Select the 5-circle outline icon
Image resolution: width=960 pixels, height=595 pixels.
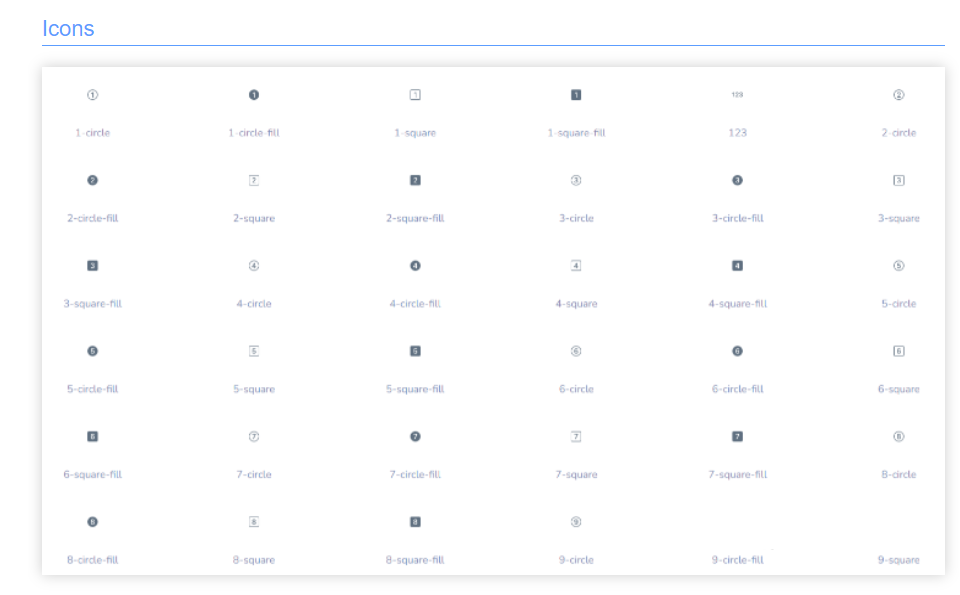(899, 266)
